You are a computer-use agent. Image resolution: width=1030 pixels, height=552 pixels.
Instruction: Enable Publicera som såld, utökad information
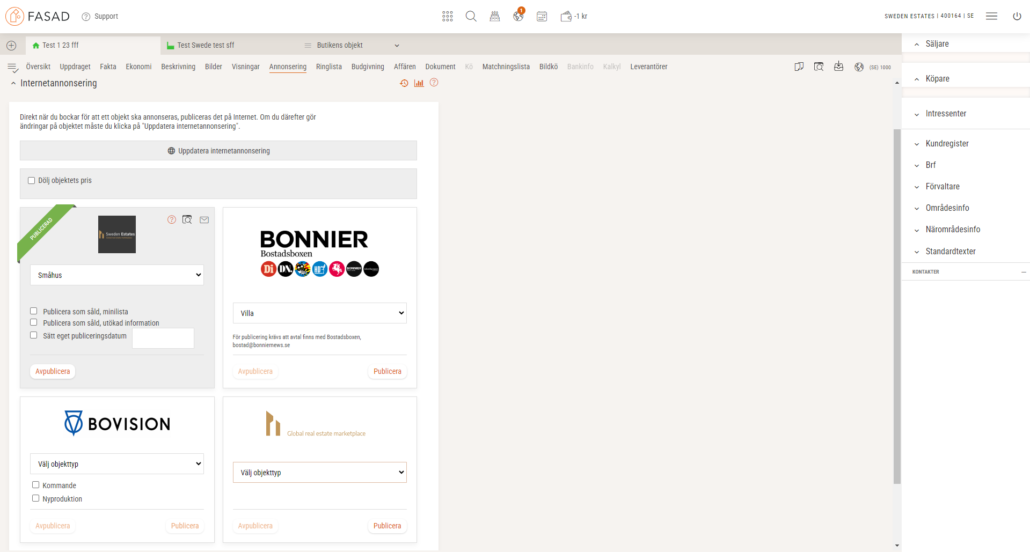(x=34, y=323)
